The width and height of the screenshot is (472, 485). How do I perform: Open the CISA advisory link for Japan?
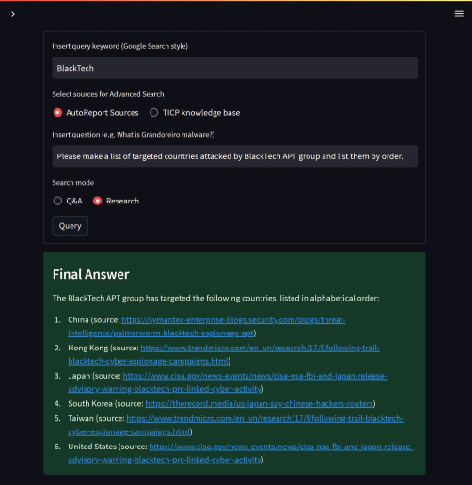pyautogui.click(x=228, y=382)
